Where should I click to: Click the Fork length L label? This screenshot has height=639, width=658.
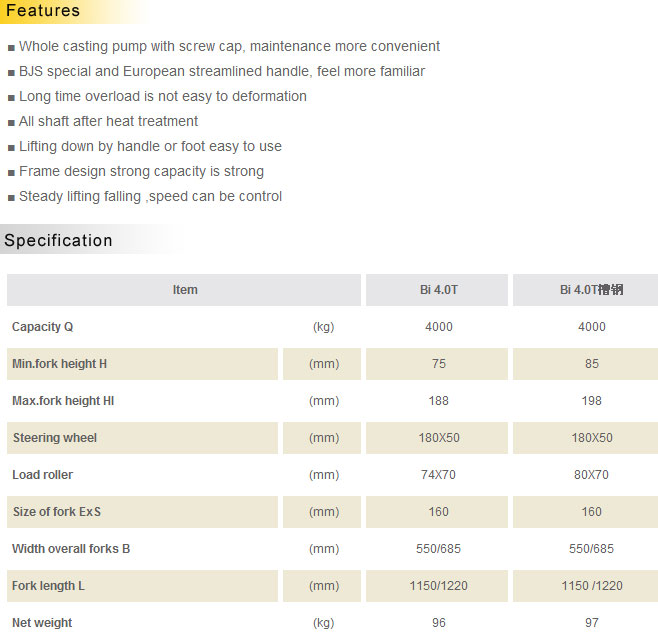click(49, 586)
